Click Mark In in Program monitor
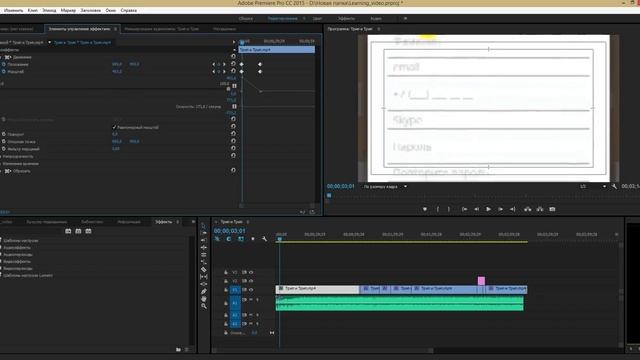 [x=438, y=209]
